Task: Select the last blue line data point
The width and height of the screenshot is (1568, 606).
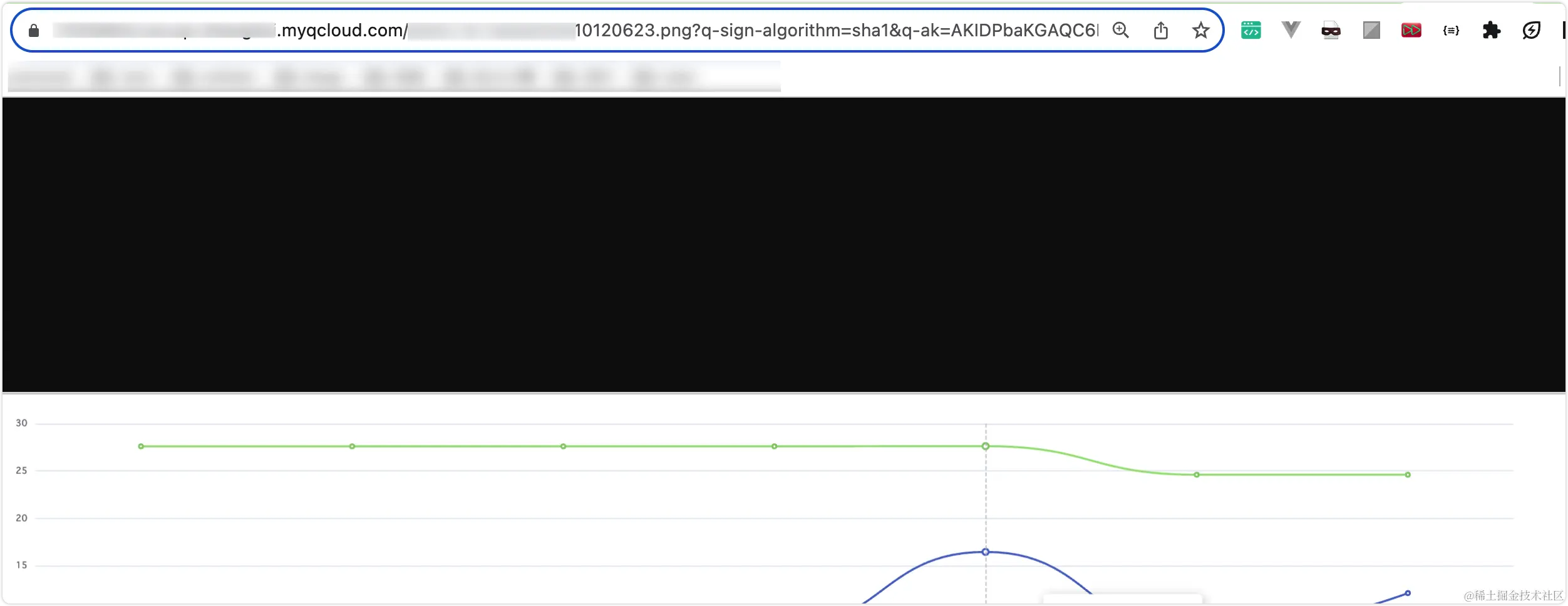Action: coord(1408,593)
